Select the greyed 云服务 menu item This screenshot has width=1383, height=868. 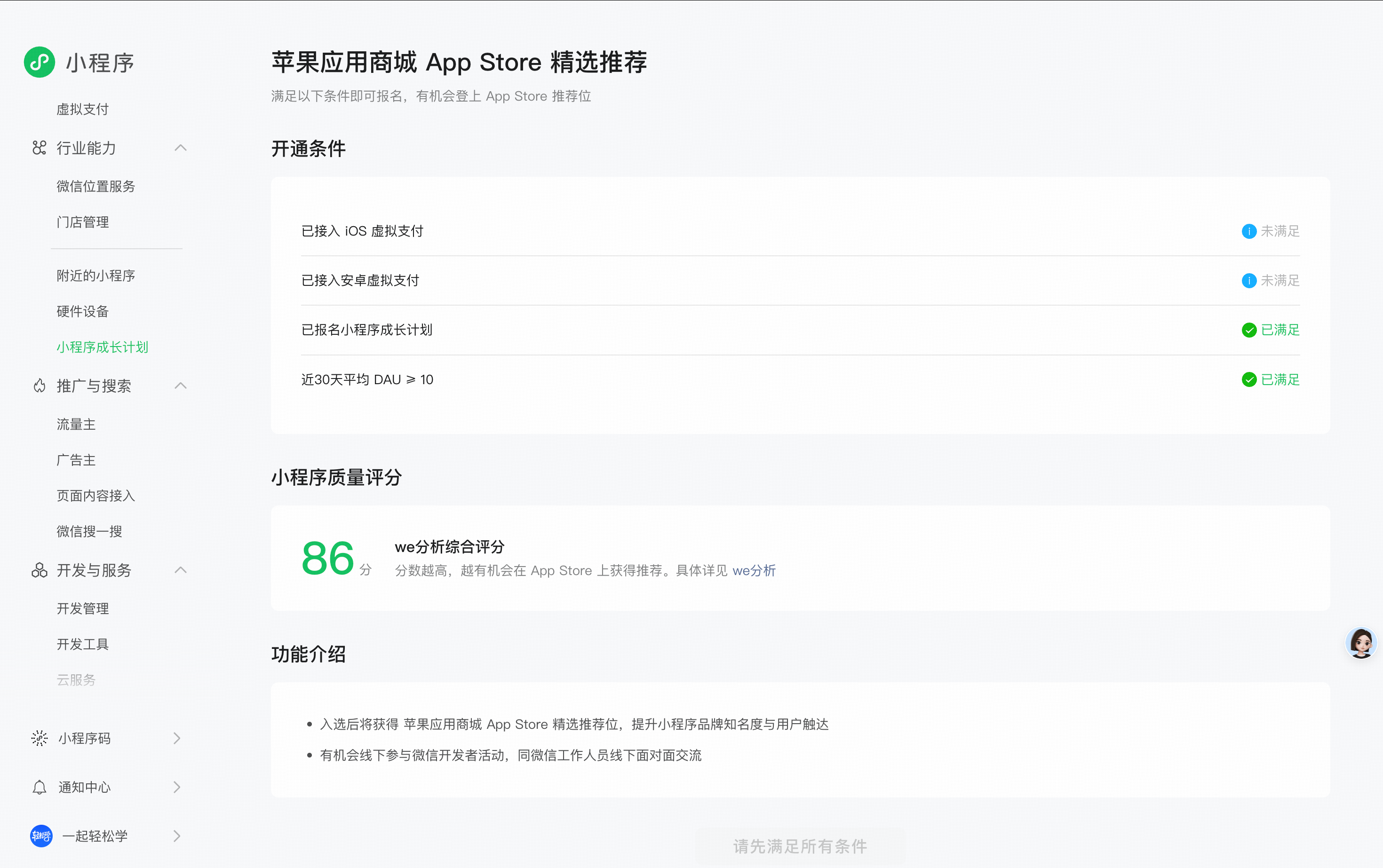(76, 680)
